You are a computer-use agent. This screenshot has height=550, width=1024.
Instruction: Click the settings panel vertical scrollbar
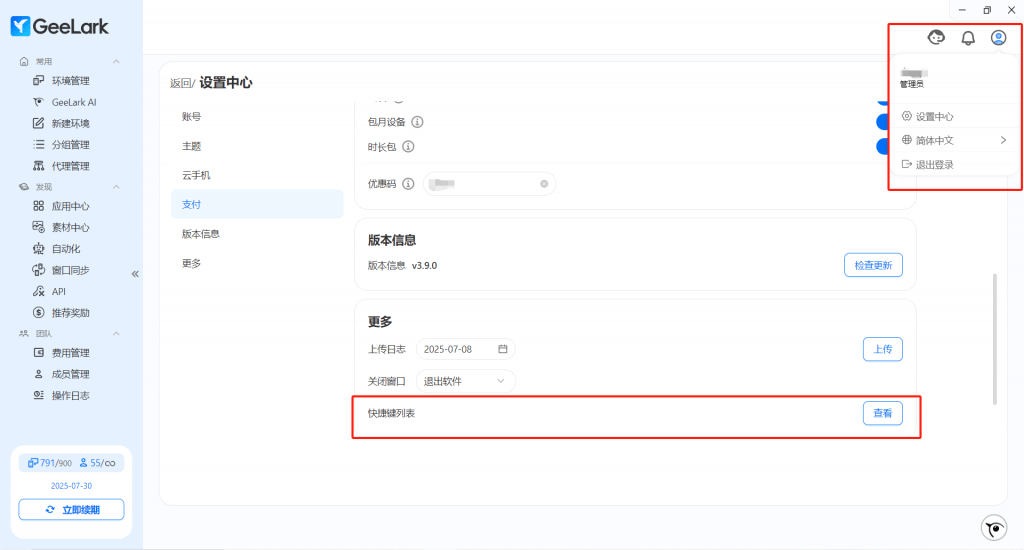tap(994, 338)
